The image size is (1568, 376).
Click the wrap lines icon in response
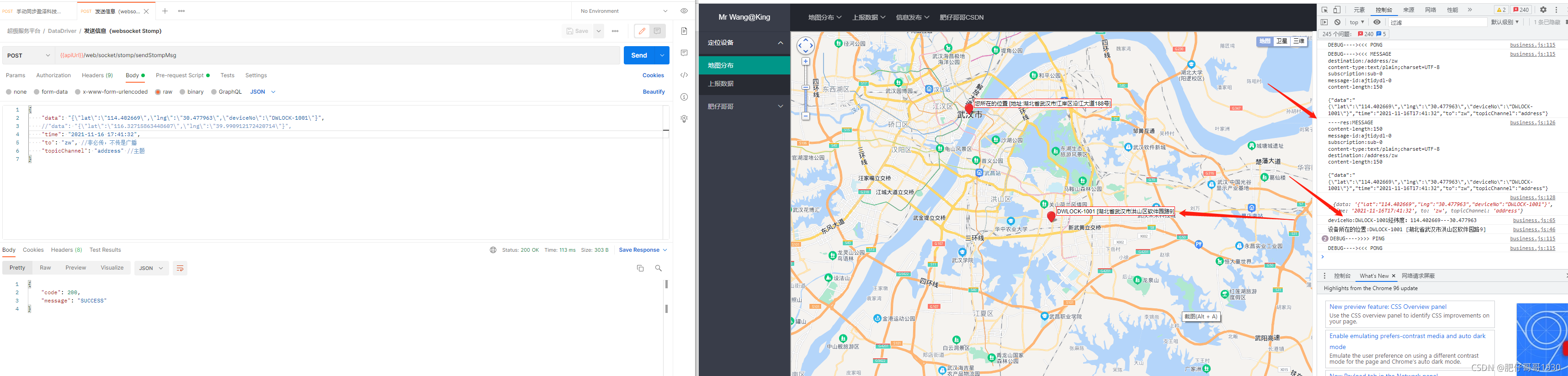[180, 268]
